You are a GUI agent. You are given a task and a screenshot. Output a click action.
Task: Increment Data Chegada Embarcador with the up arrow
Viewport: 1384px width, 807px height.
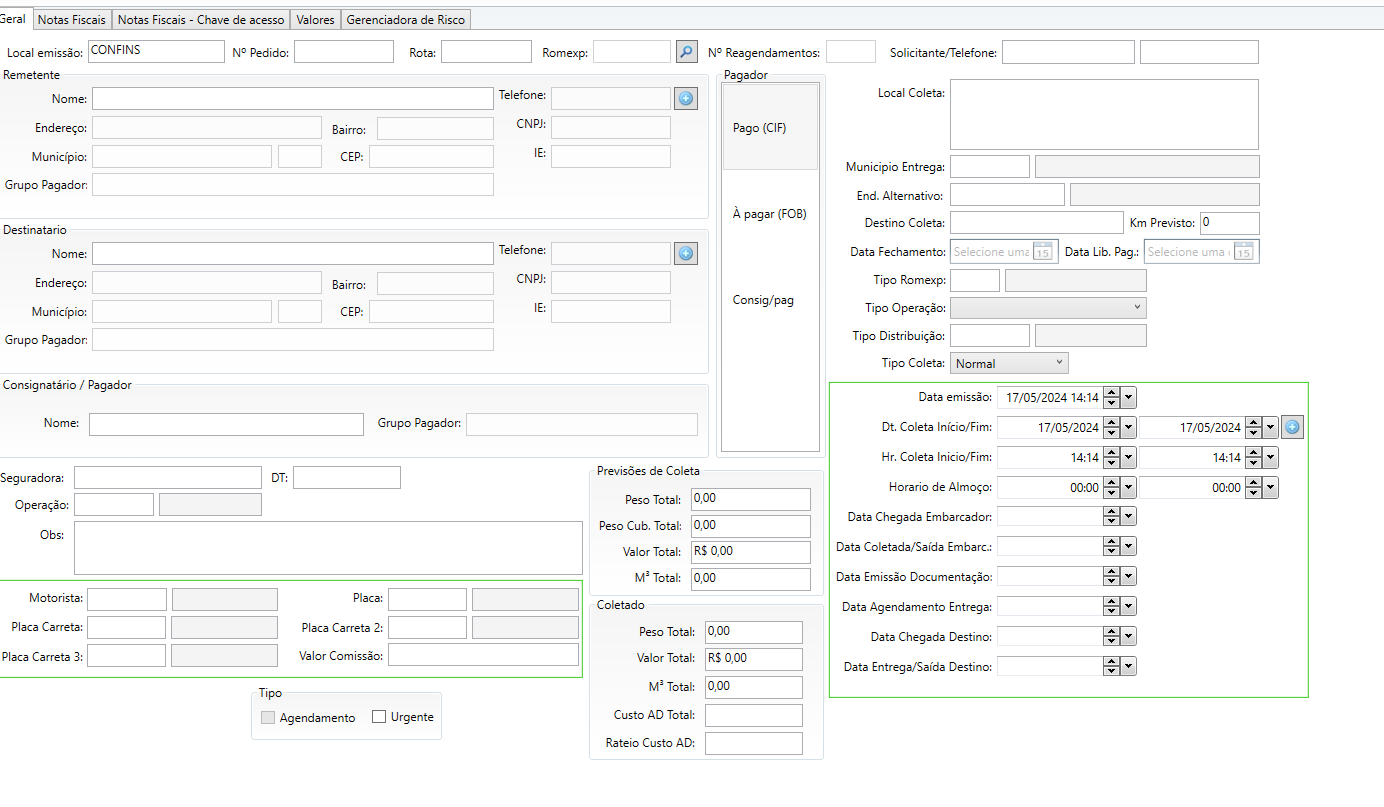(x=1111, y=512)
